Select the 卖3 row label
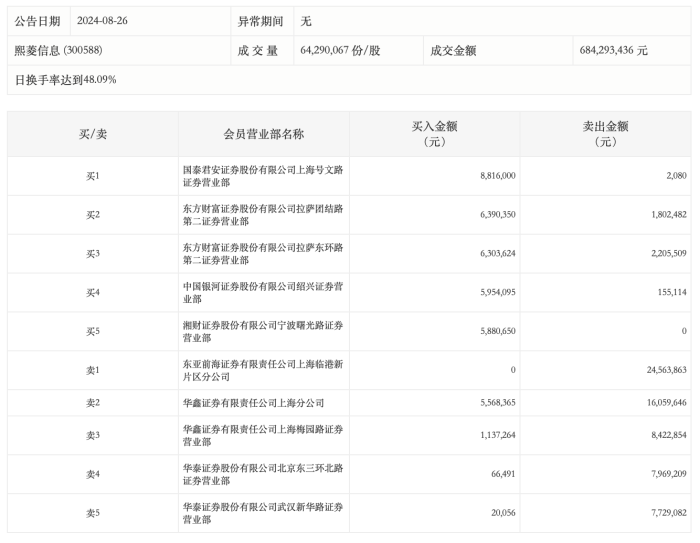The height and width of the screenshot is (543, 700). point(93,435)
